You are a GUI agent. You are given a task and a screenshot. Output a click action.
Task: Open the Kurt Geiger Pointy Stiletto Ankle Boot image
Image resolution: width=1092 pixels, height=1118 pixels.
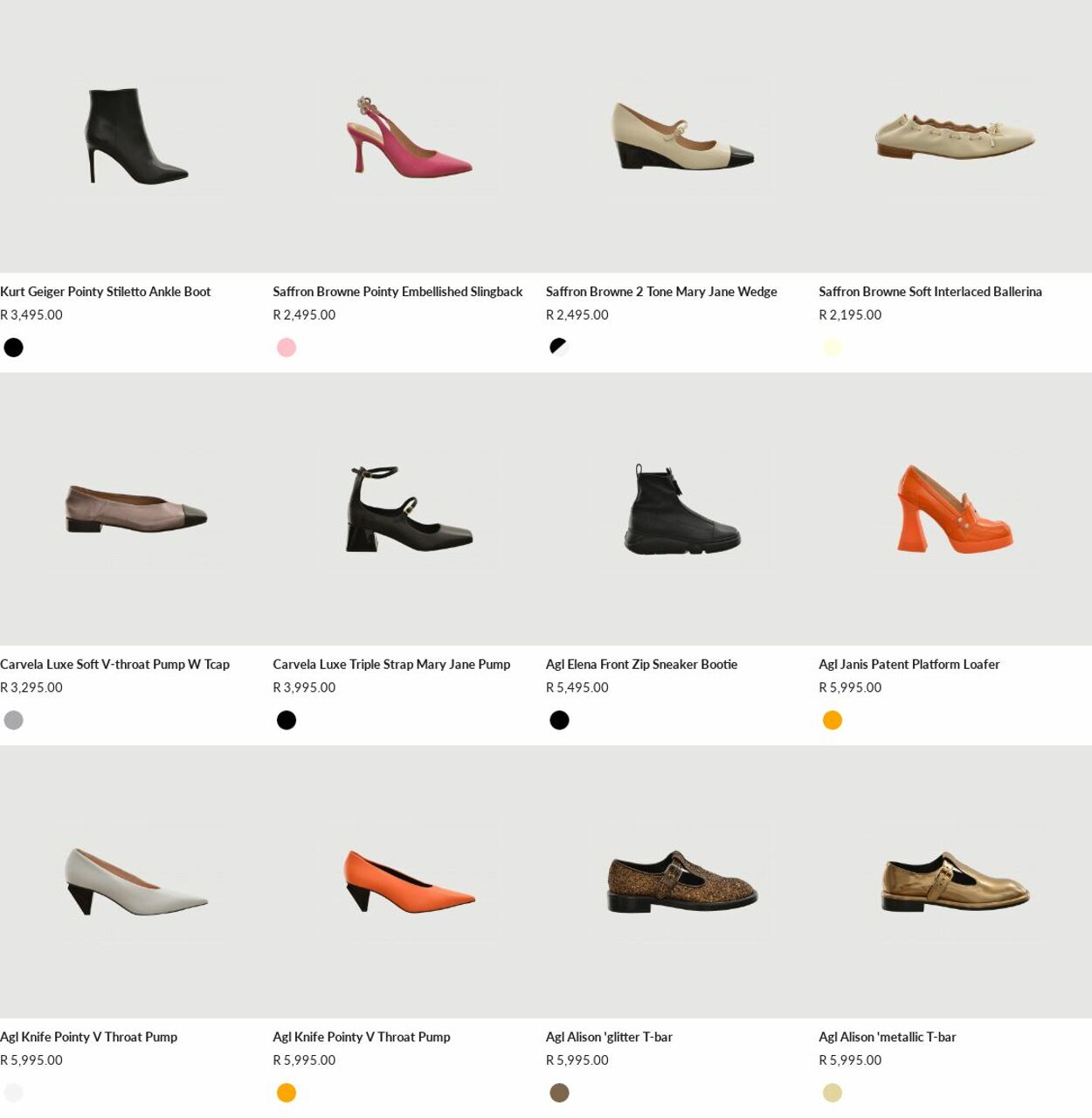coord(136,136)
